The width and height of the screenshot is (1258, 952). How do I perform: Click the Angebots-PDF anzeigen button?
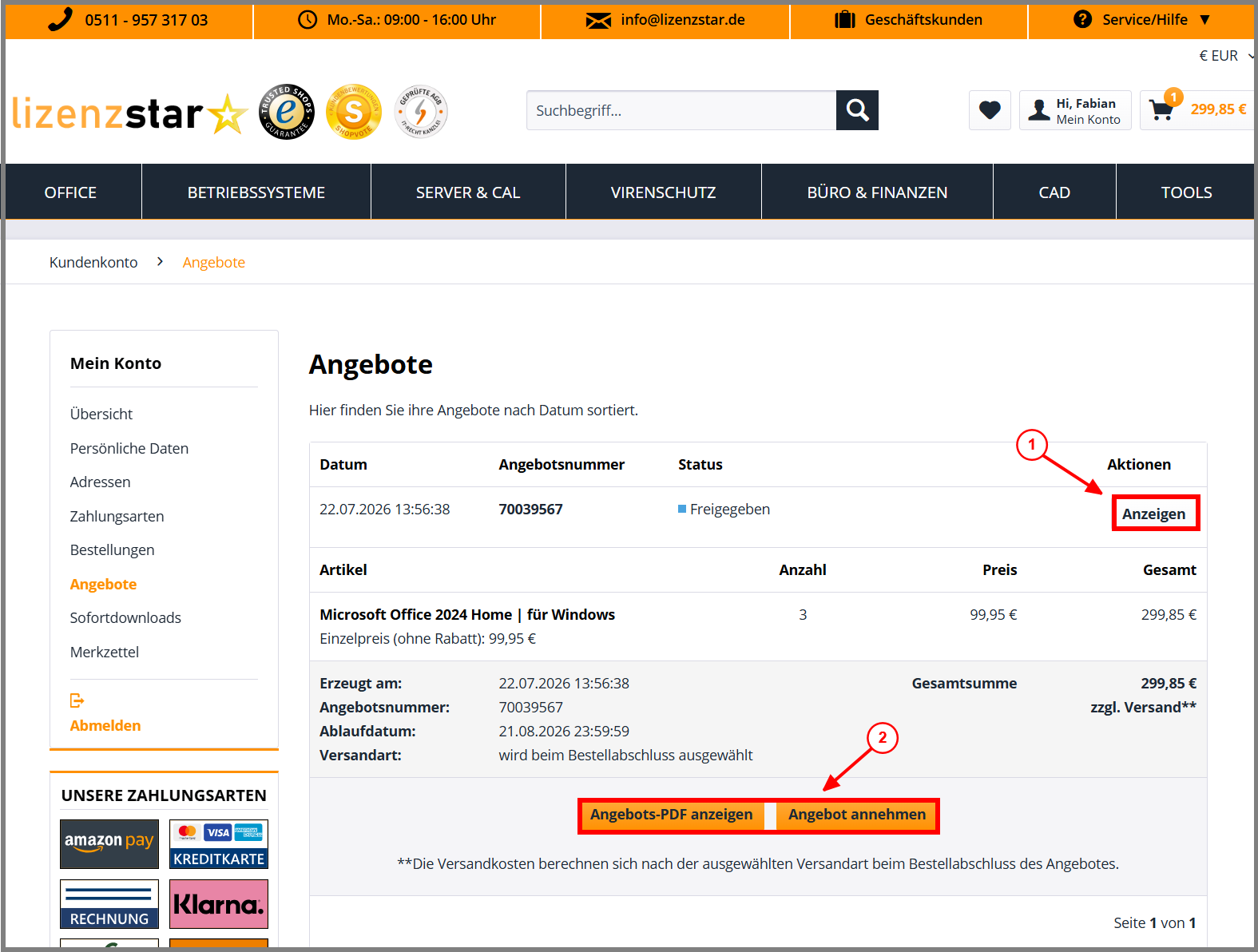point(671,815)
